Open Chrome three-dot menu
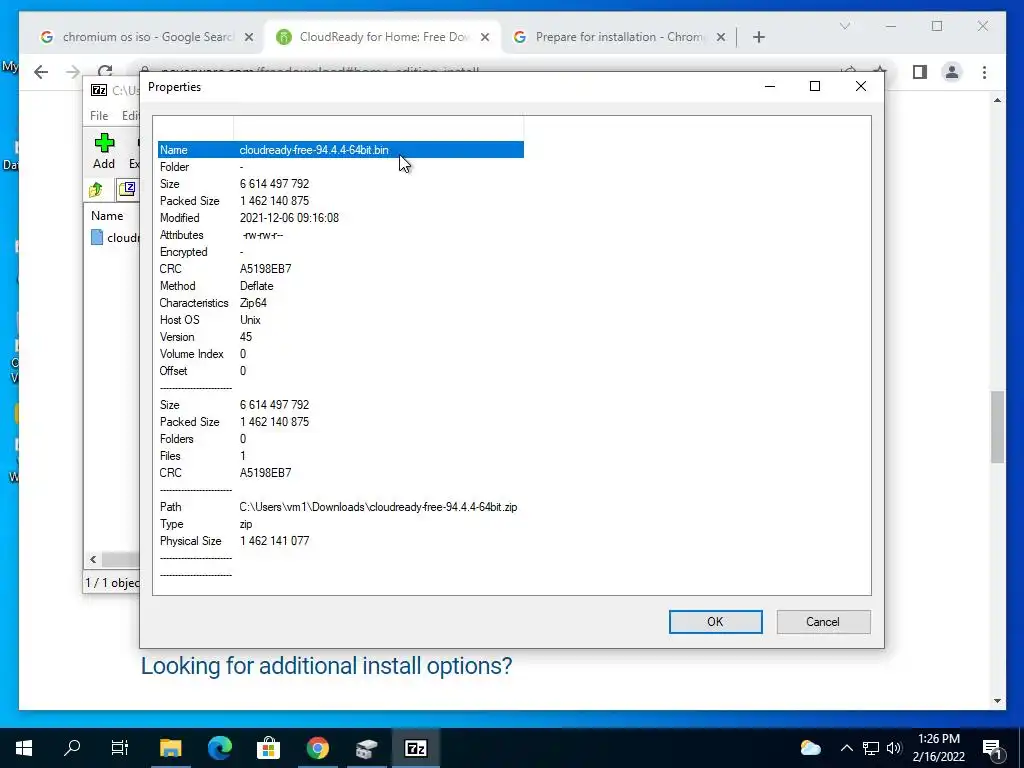1024x768 pixels. click(984, 72)
